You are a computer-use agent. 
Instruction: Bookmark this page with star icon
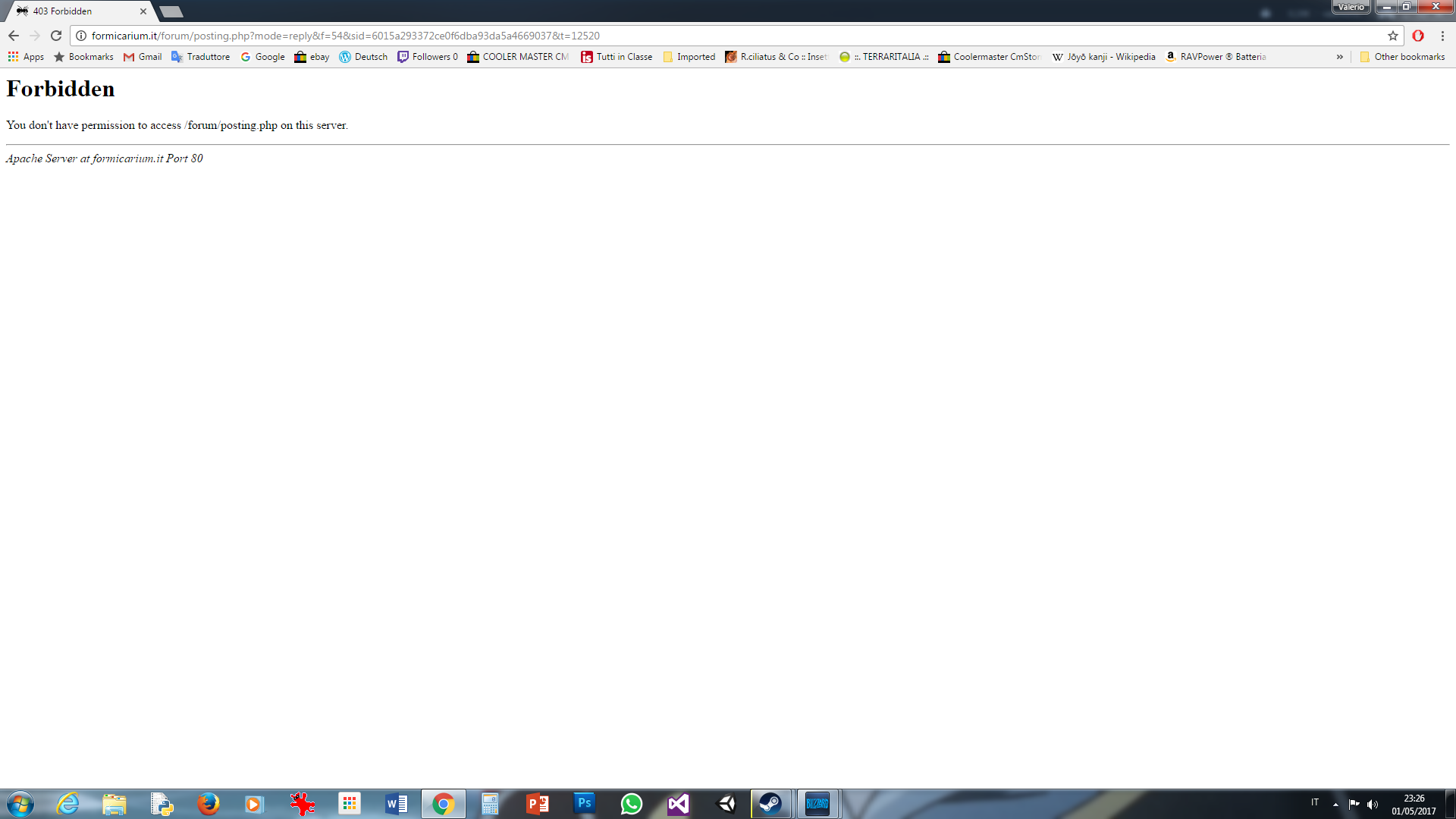1392,36
